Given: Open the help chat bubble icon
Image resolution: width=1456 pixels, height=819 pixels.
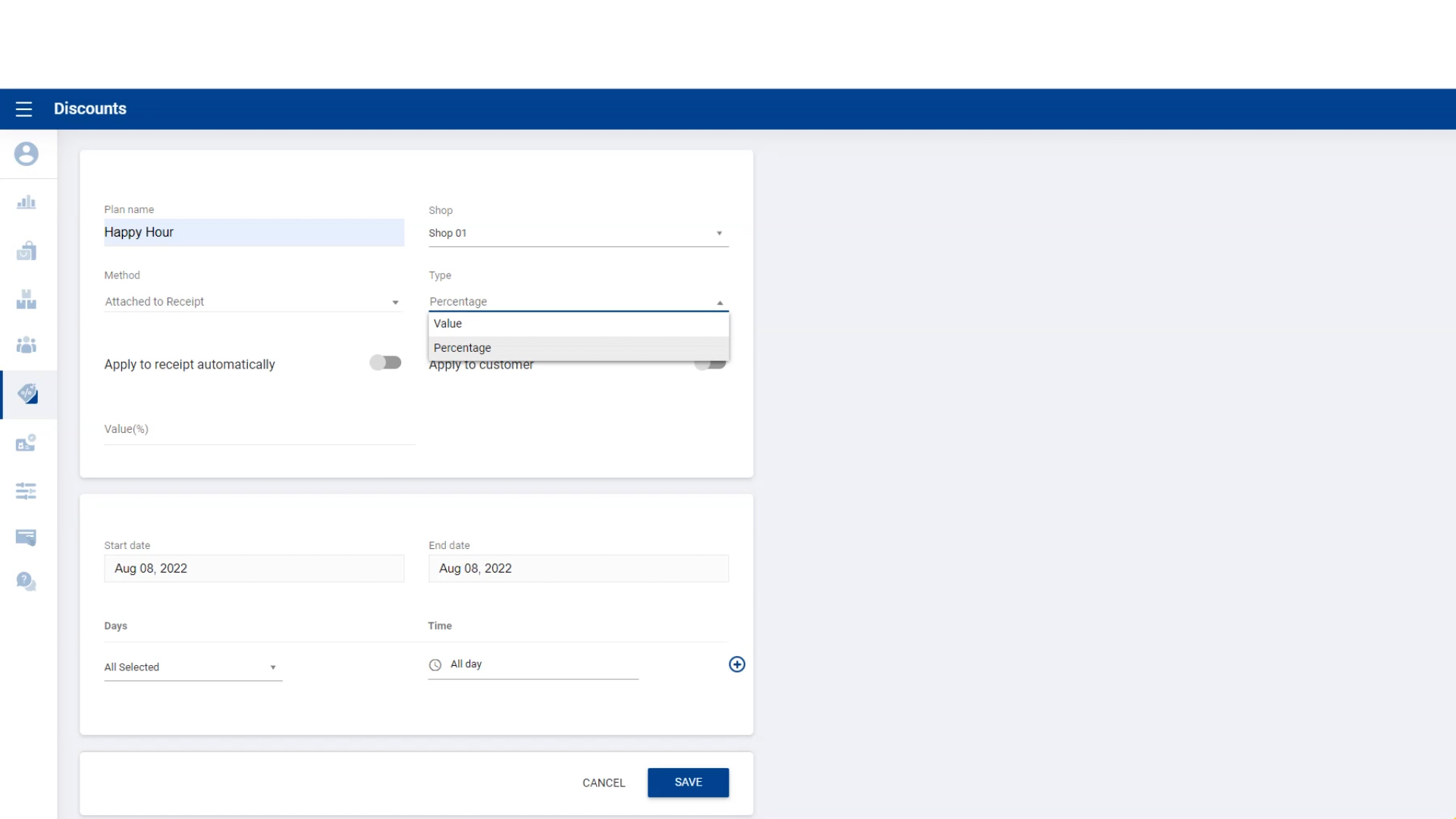Looking at the screenshot, I should (27, 582).
